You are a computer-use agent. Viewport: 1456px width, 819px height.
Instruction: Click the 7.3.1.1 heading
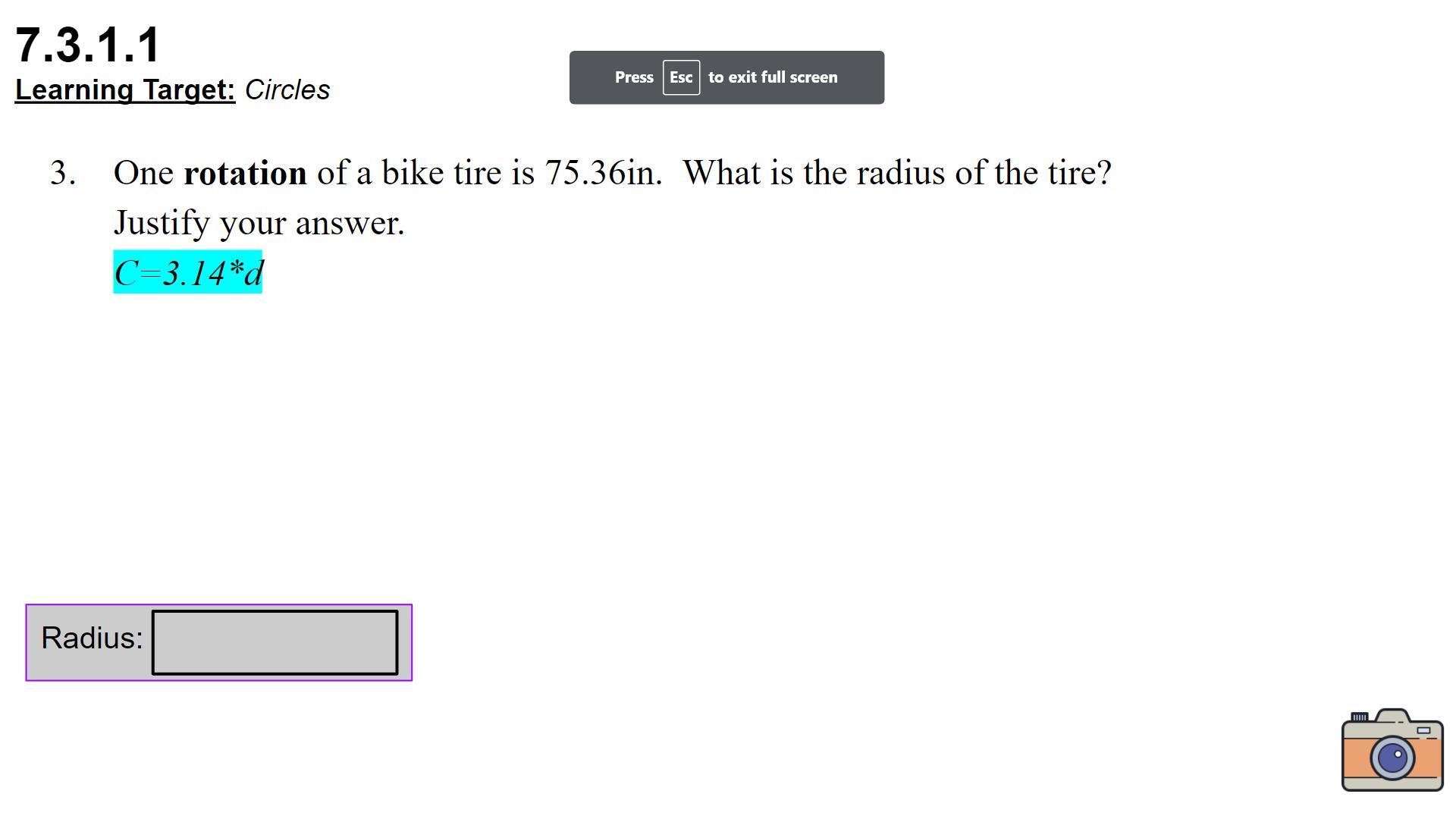click(88, 45)
